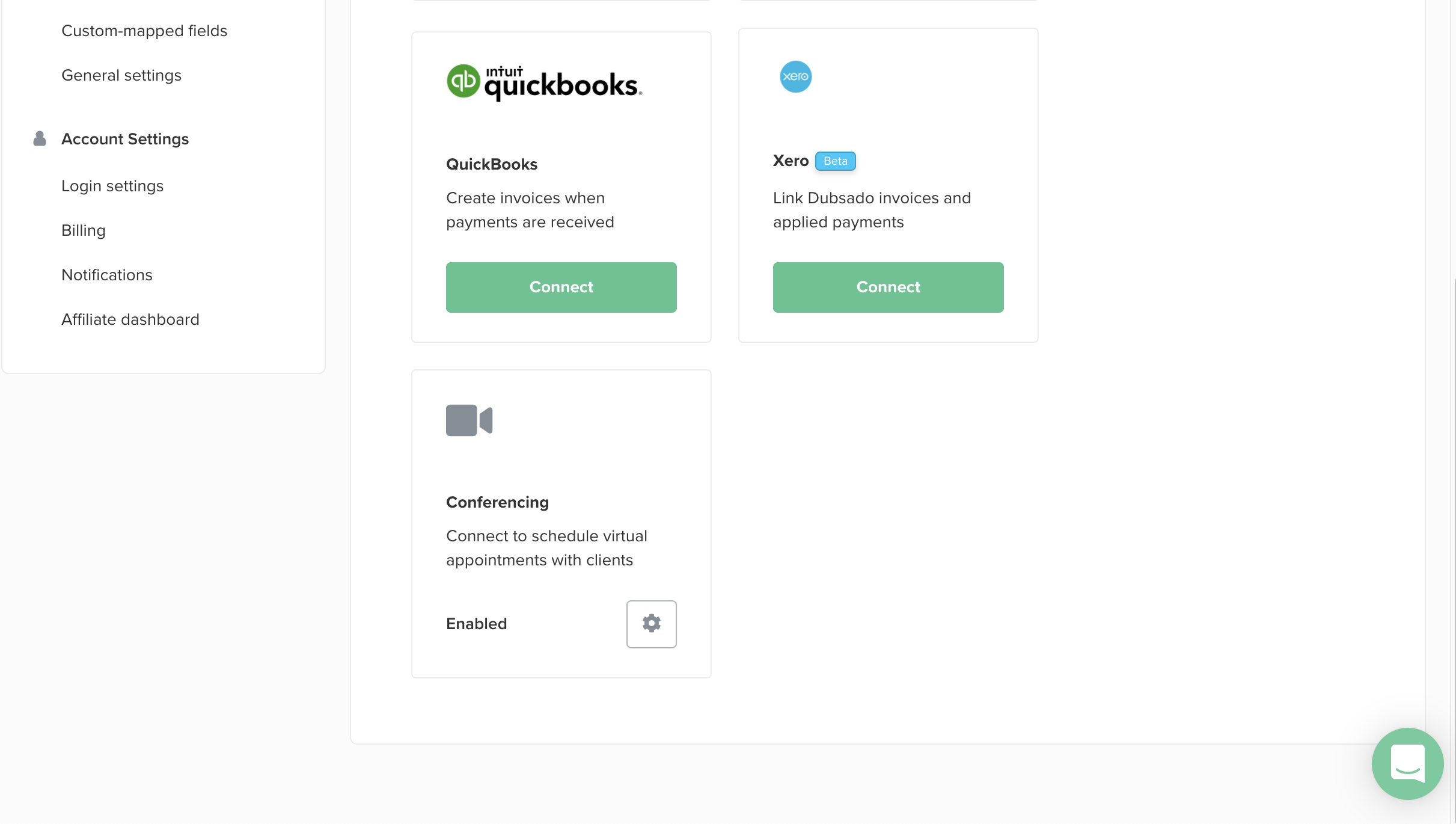Click the Xero circular logo icon
The height and width of the screenshot is (824, 1456).
click(795, 77)
